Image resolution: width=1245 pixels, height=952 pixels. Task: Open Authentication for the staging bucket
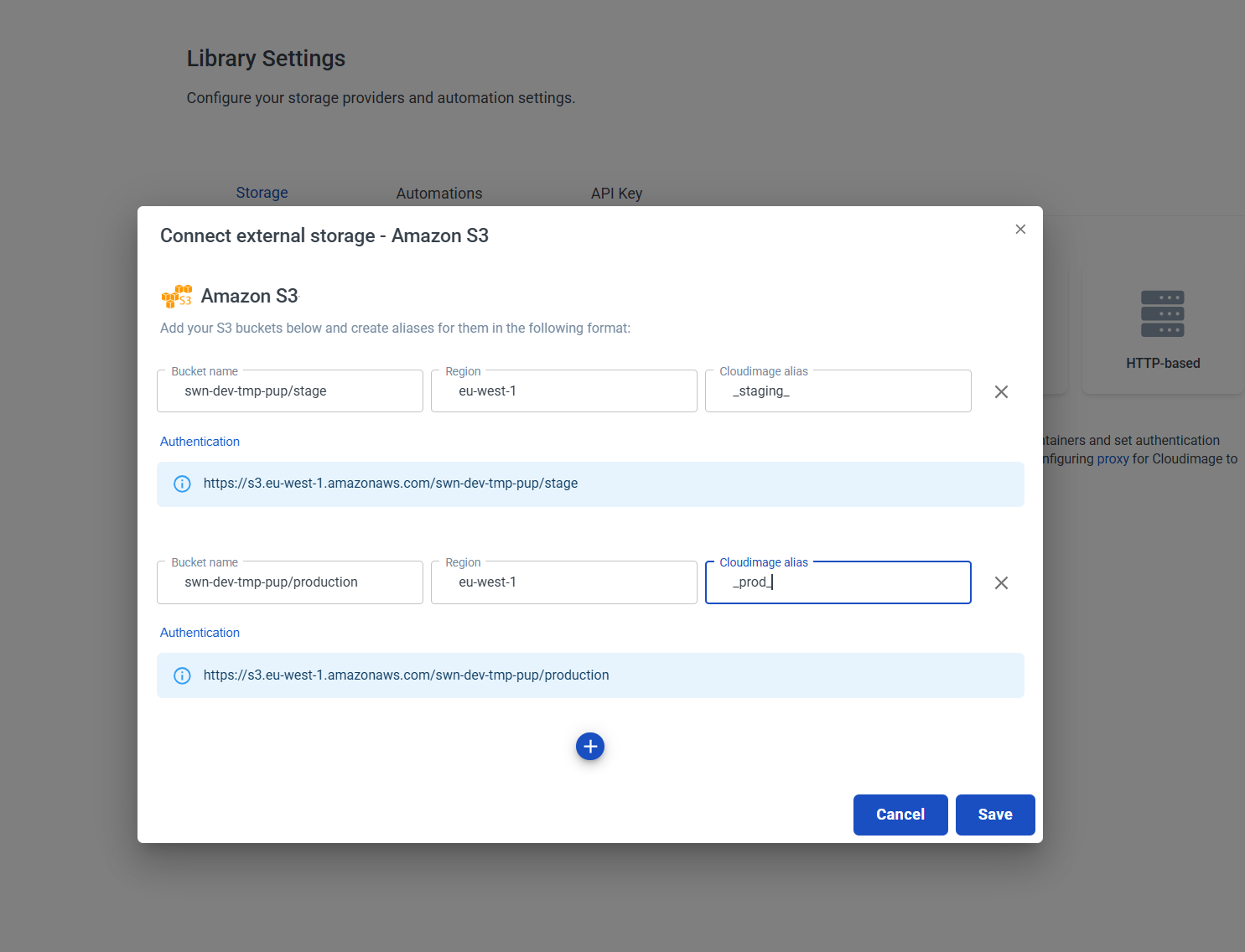[200, 442]
